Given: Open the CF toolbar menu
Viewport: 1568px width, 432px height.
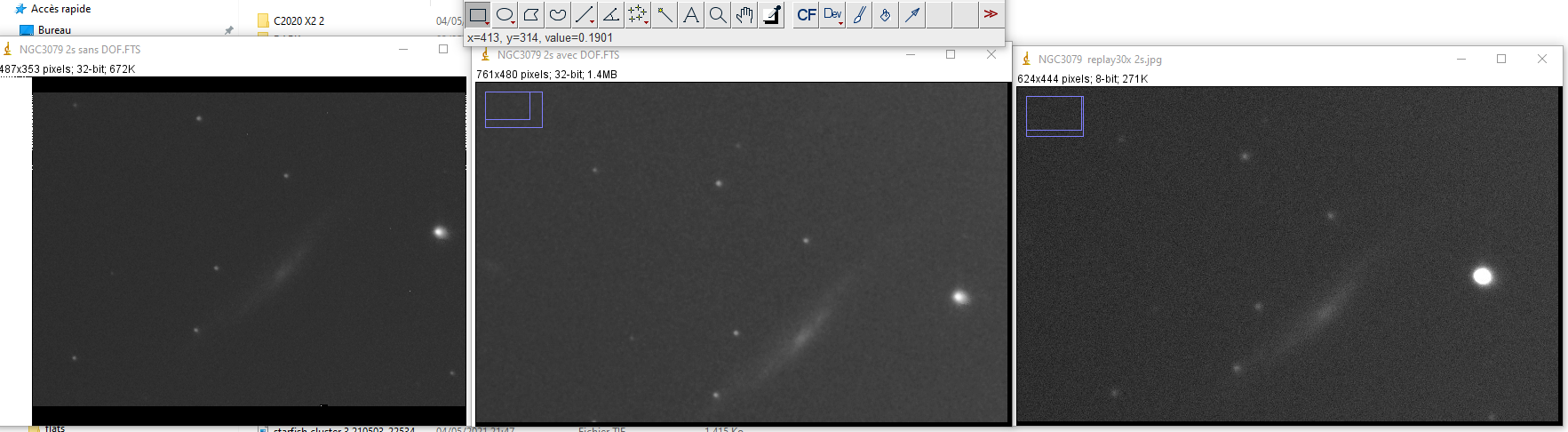Looking at the screenshot, I should 806,15.
